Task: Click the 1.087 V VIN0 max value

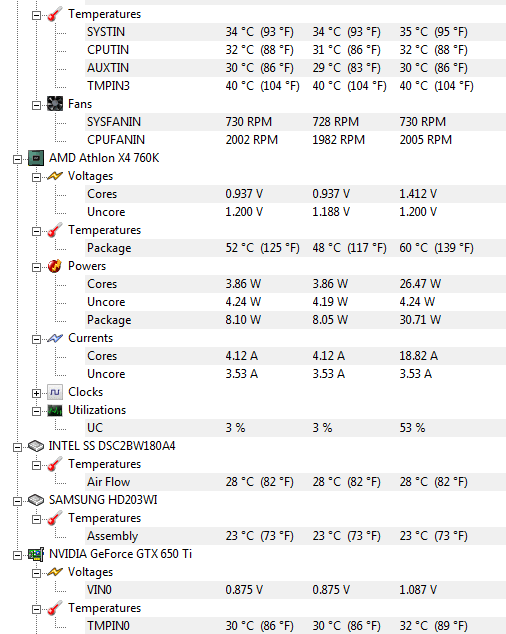Action: pos(418,590)
